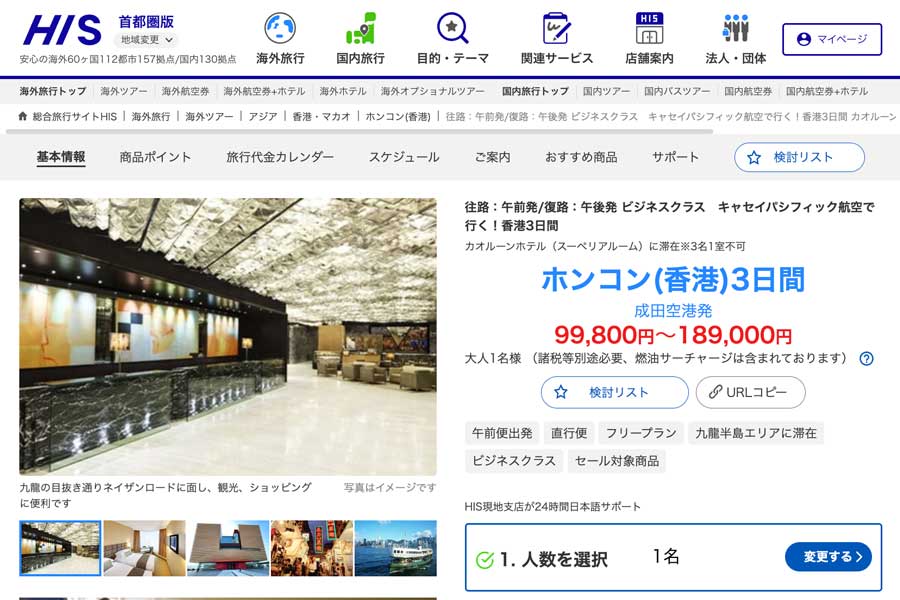The width and height of the screenshot is (900, 600).
Task: Click the help question mark icon
Action: tap(866, 359)
